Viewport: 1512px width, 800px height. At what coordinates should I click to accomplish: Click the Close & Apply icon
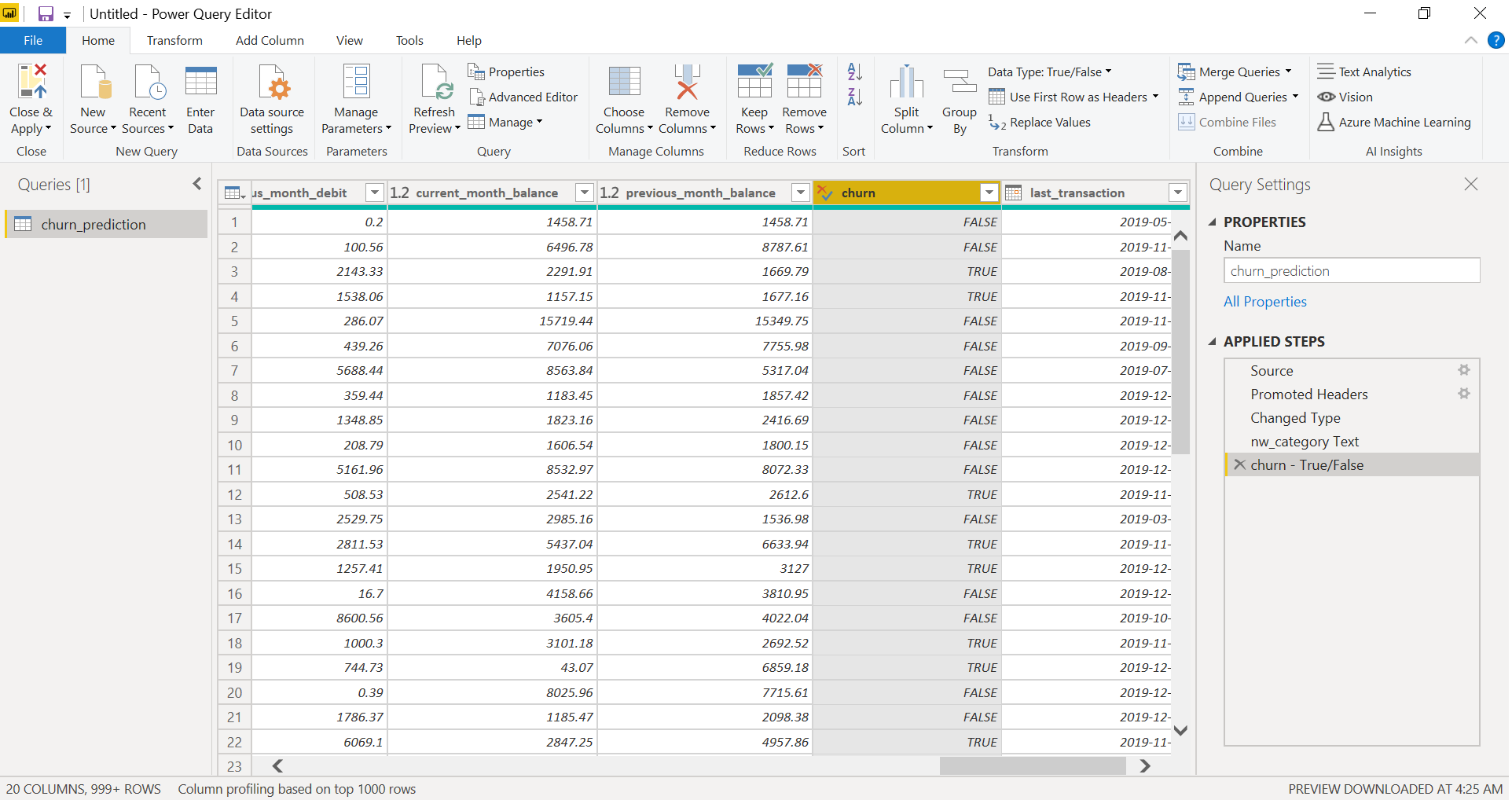[x=31, y=83]
